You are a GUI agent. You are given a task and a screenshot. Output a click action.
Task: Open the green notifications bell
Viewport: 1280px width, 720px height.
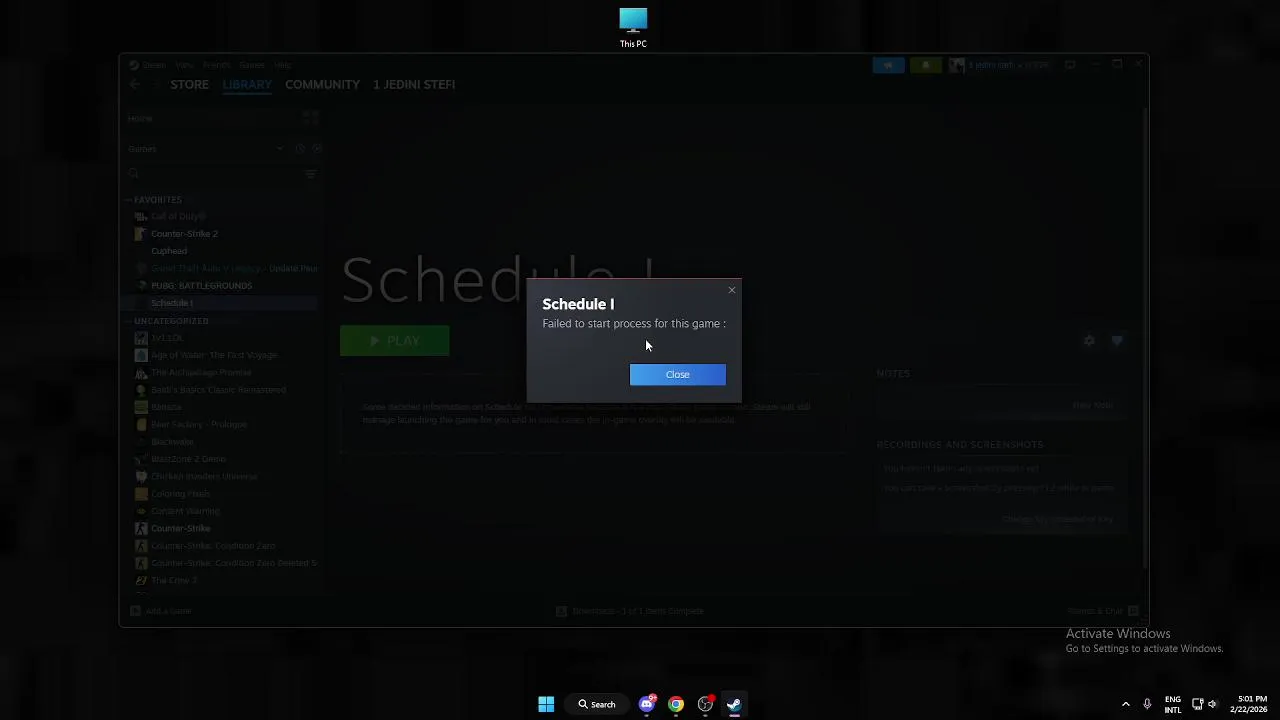(925, 65)
